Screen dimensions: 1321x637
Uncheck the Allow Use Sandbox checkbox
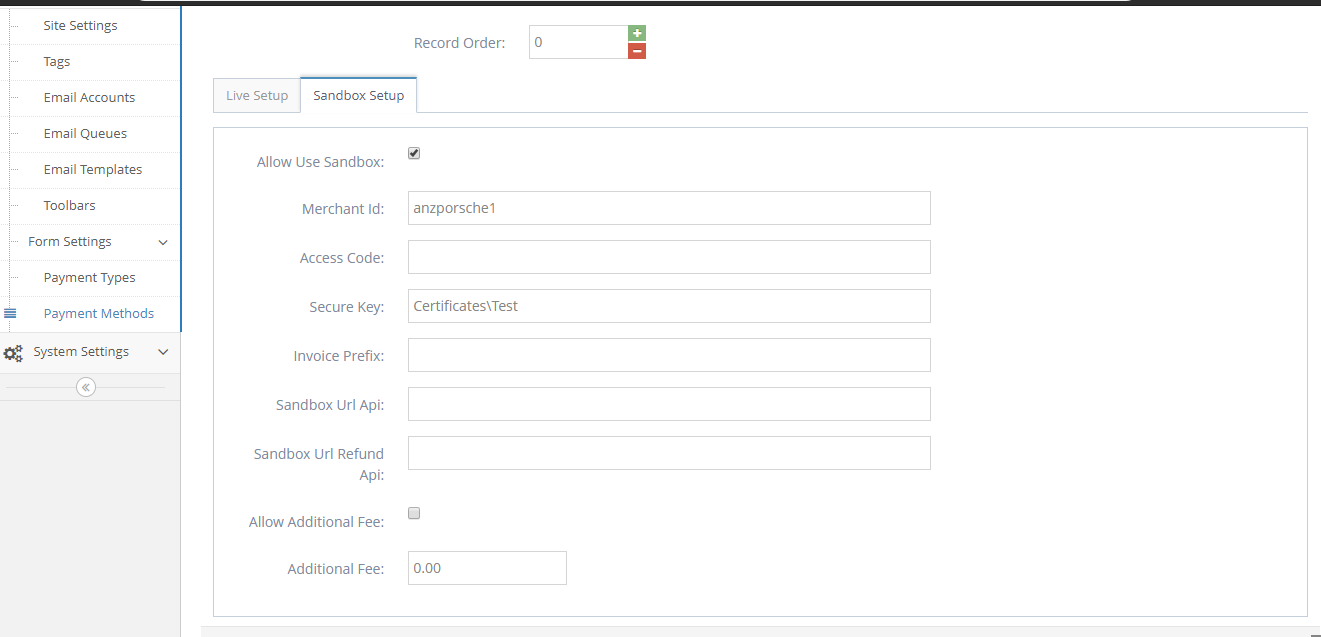point(414,153)
